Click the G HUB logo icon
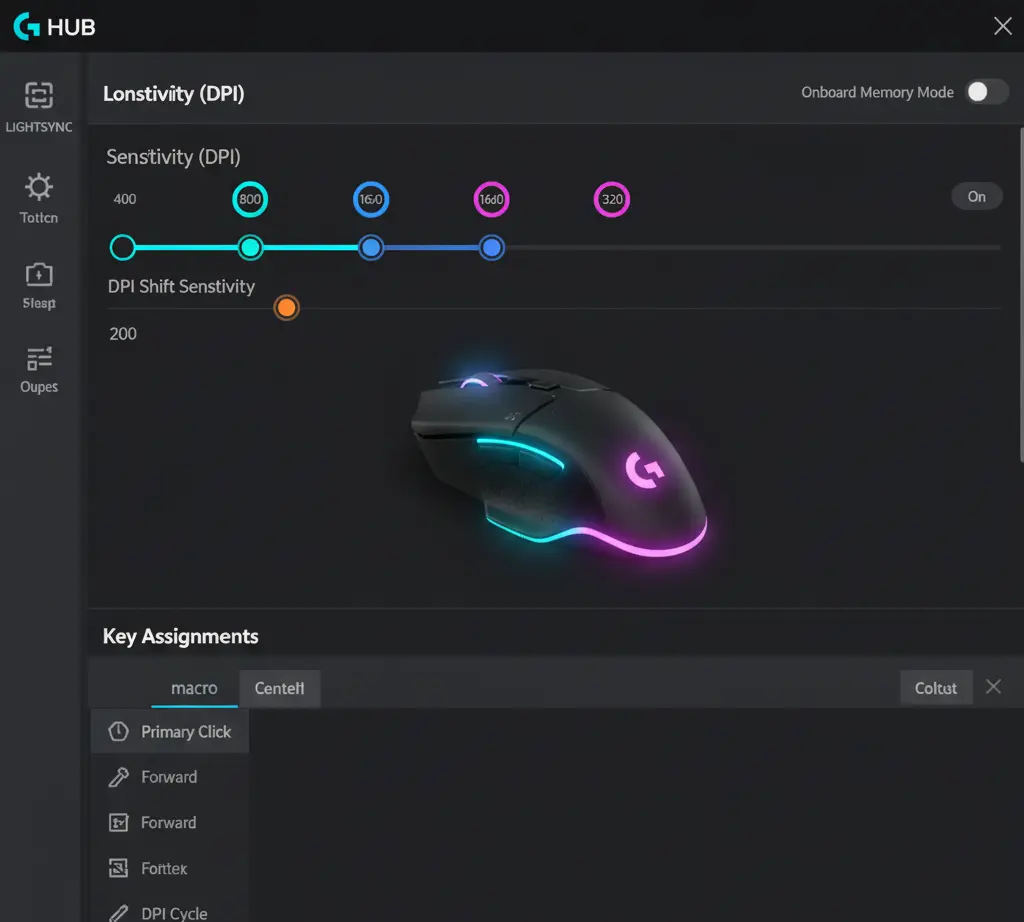 tap(26, 26)
